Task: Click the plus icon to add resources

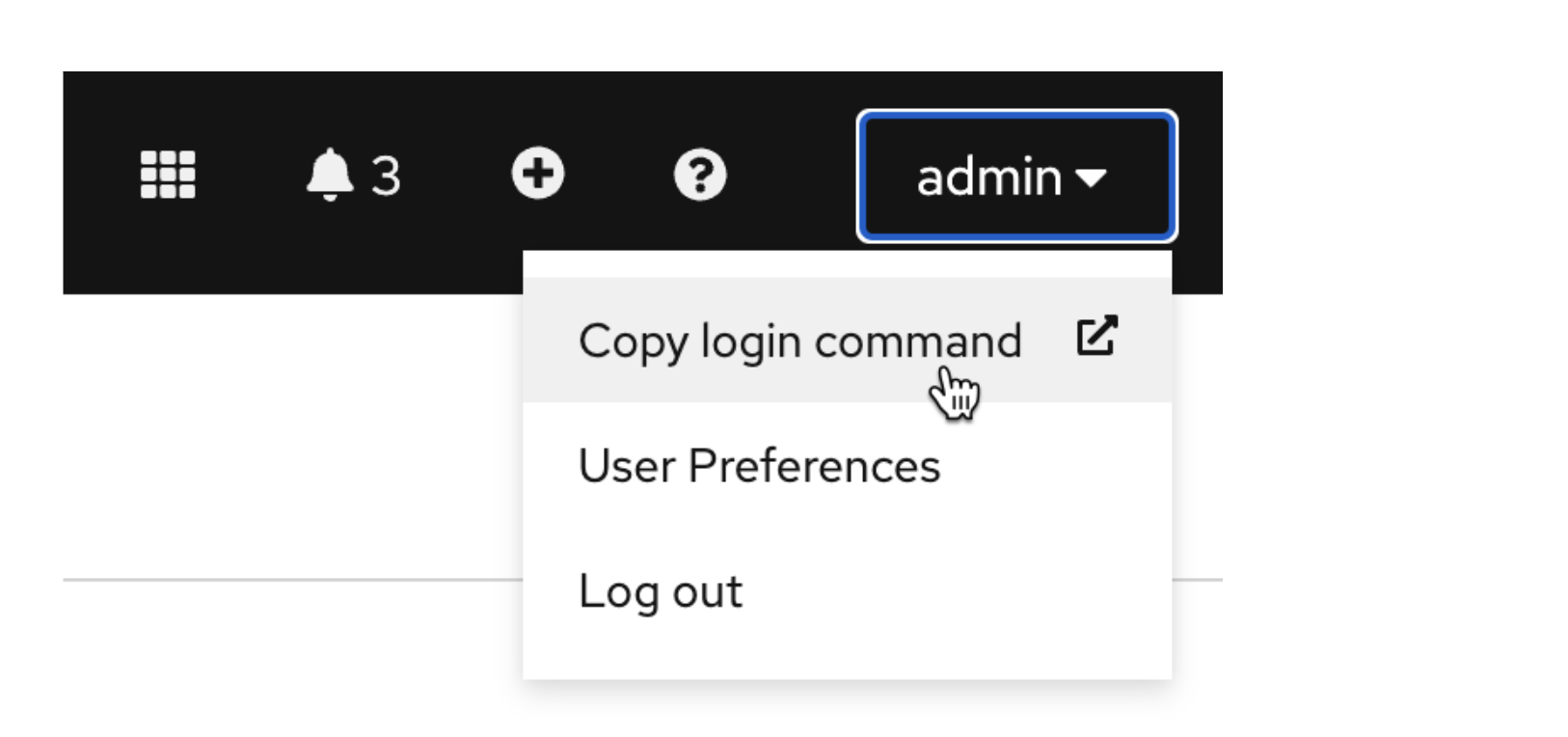Action: click(537, 175)
